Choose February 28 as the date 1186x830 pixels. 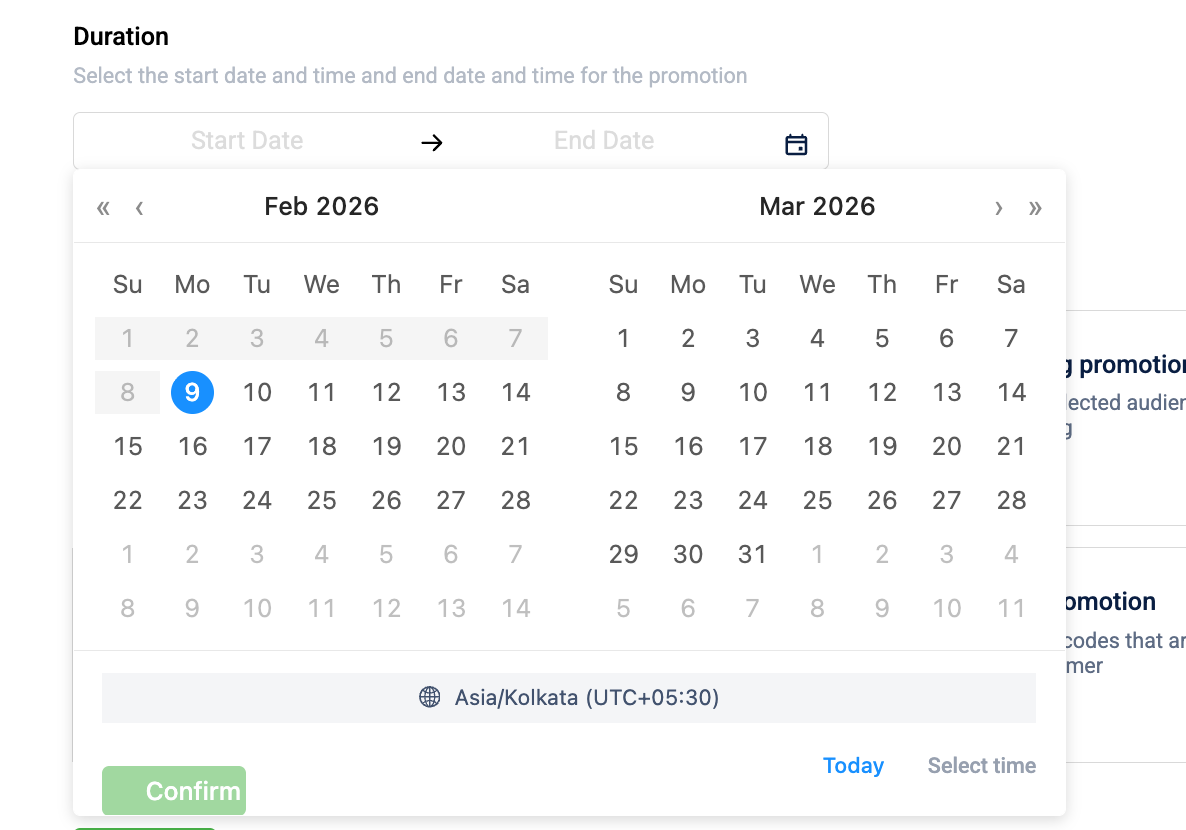coord(515,500)
